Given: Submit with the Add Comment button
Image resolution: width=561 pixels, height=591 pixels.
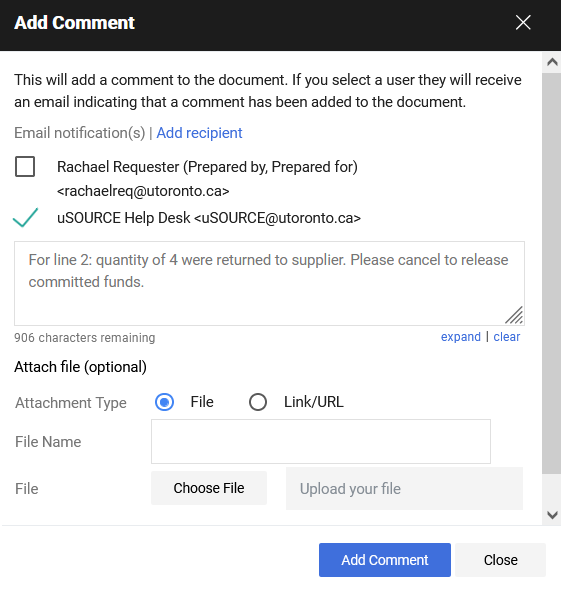Looking at the screenshot, I should pyautogui.click(x=385, y=560).
